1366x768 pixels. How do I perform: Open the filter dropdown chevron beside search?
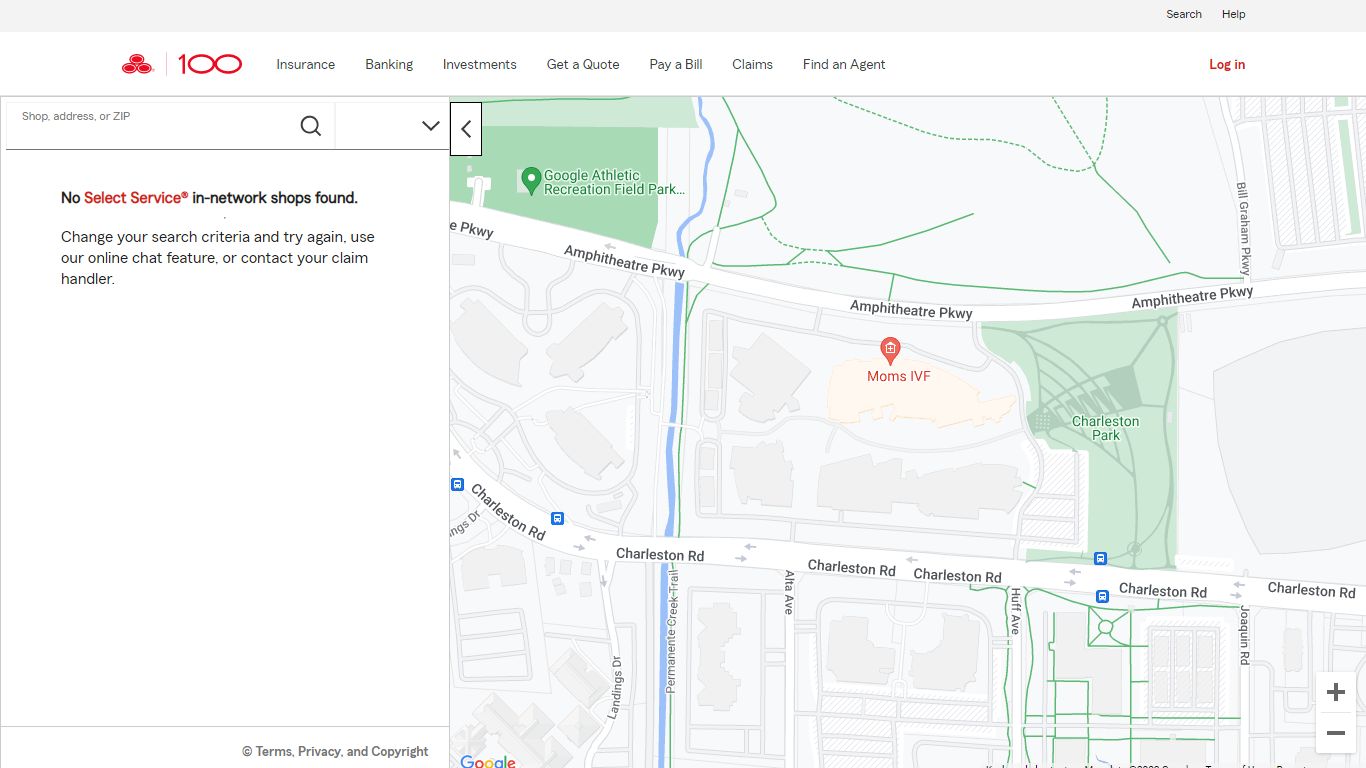pos(431,126)
